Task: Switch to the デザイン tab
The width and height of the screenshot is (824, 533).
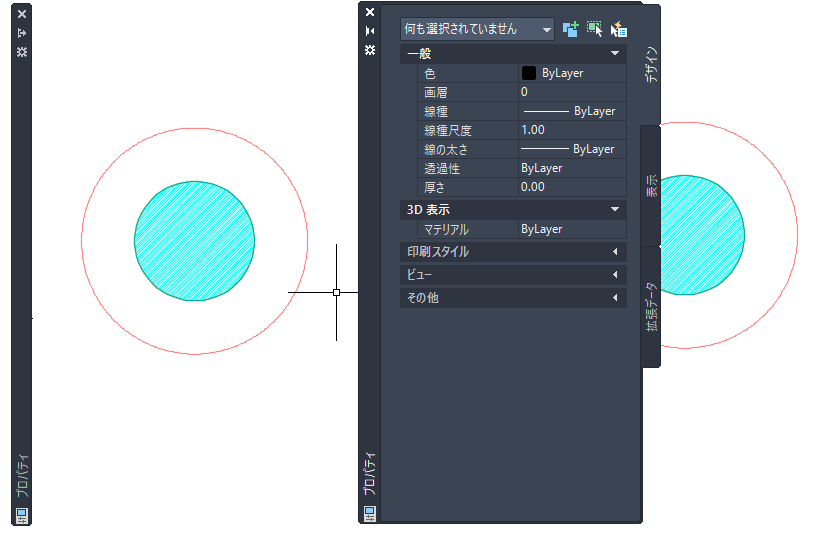Action: pos(652,65)
